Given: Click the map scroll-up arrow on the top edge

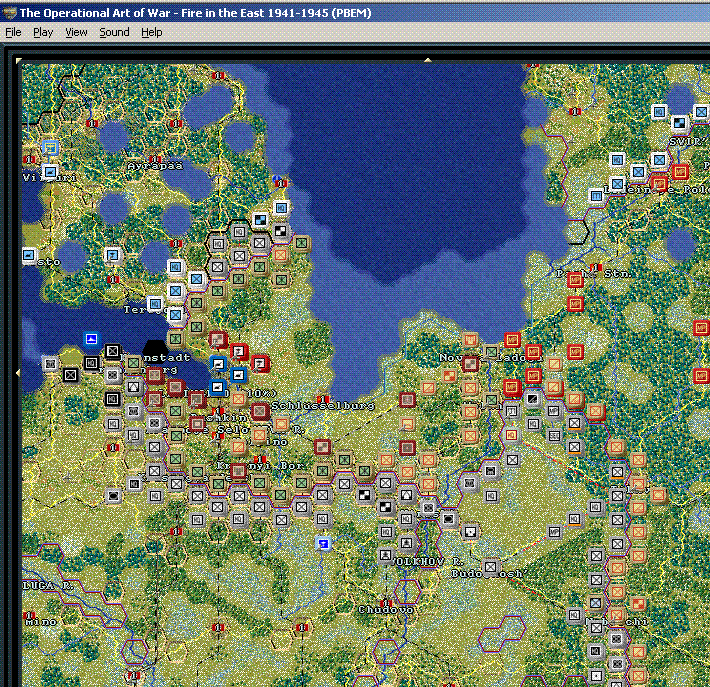Looking at the screenshot, I should 427,59.
